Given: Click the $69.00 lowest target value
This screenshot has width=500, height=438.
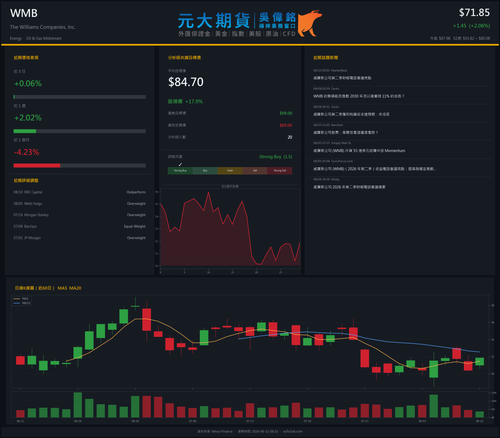Looking at the screenshot, I should click(286, 125).
